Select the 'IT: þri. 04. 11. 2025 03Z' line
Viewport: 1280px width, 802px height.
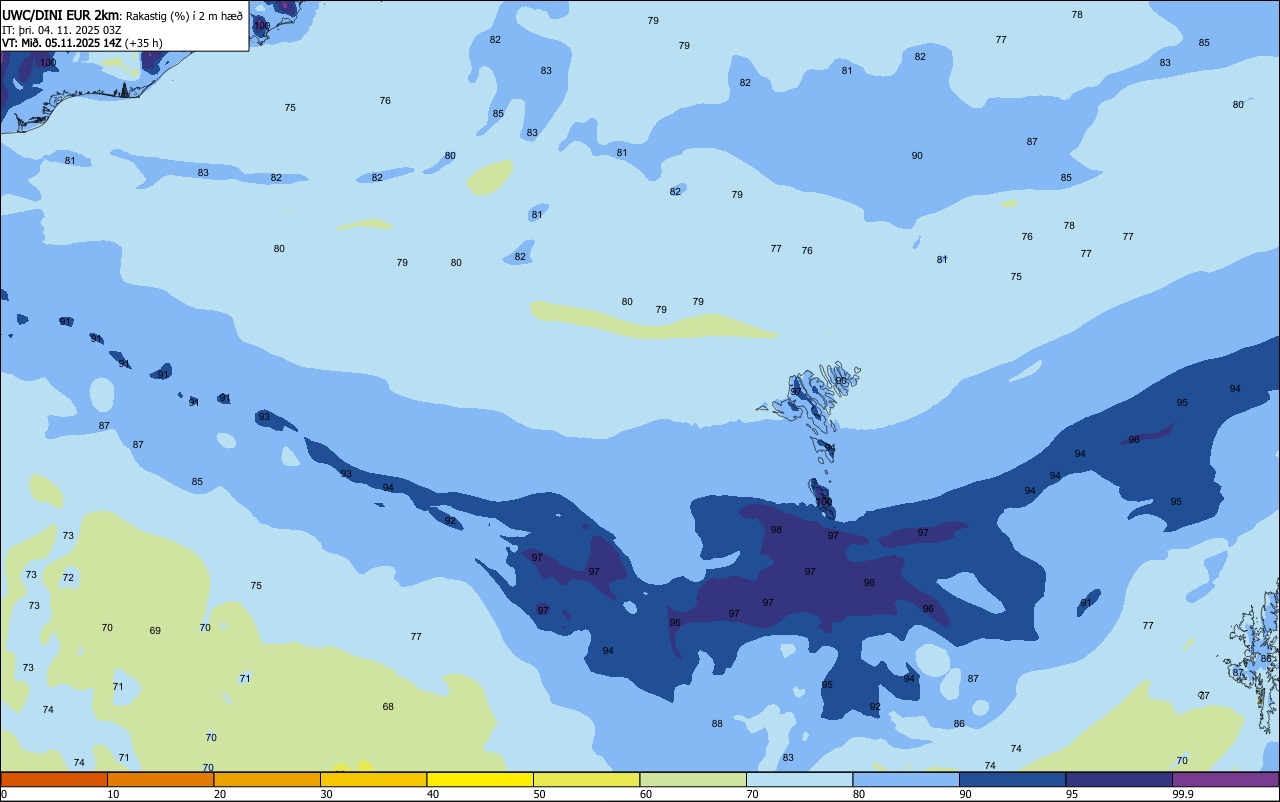click(62, 29)
